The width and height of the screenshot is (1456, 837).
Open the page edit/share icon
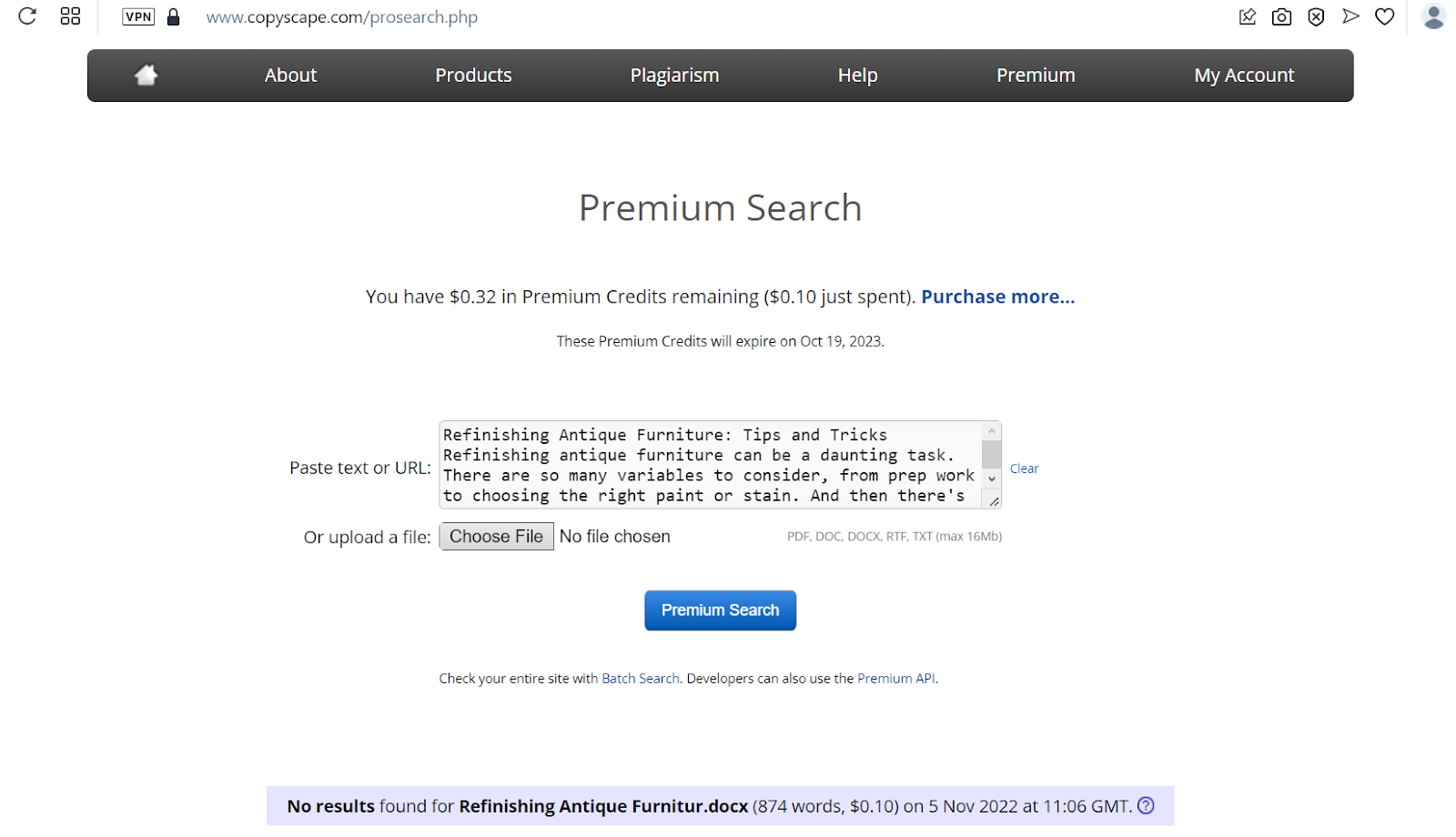click(1248, 16)
